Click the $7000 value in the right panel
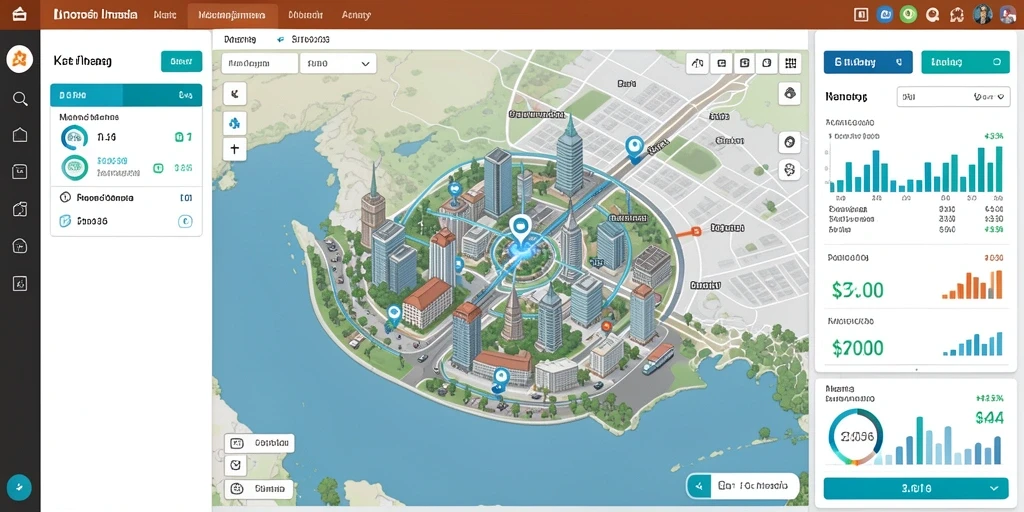The height and width of the screenshot is (512, 1024). [858, 347]
